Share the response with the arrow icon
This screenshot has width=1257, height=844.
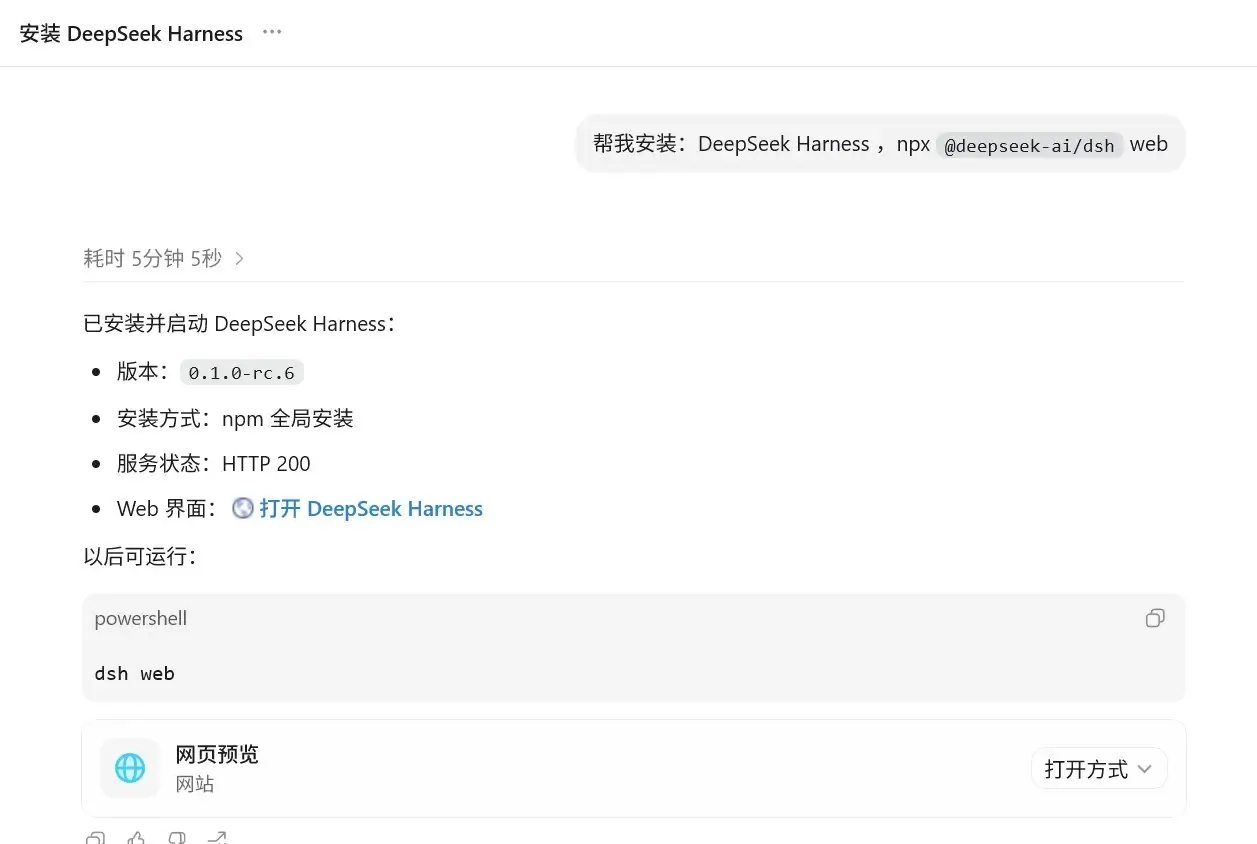pyautogui.click(x=217, y=838)
